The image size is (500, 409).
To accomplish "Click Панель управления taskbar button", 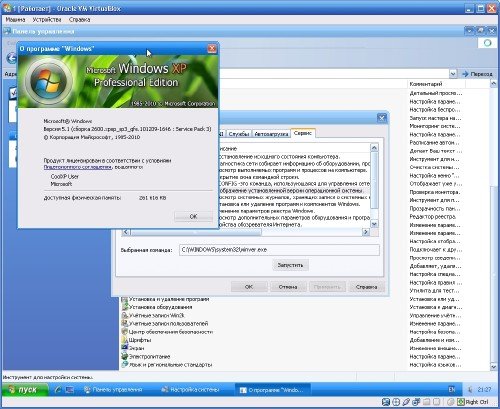I will tap(113, 389).
